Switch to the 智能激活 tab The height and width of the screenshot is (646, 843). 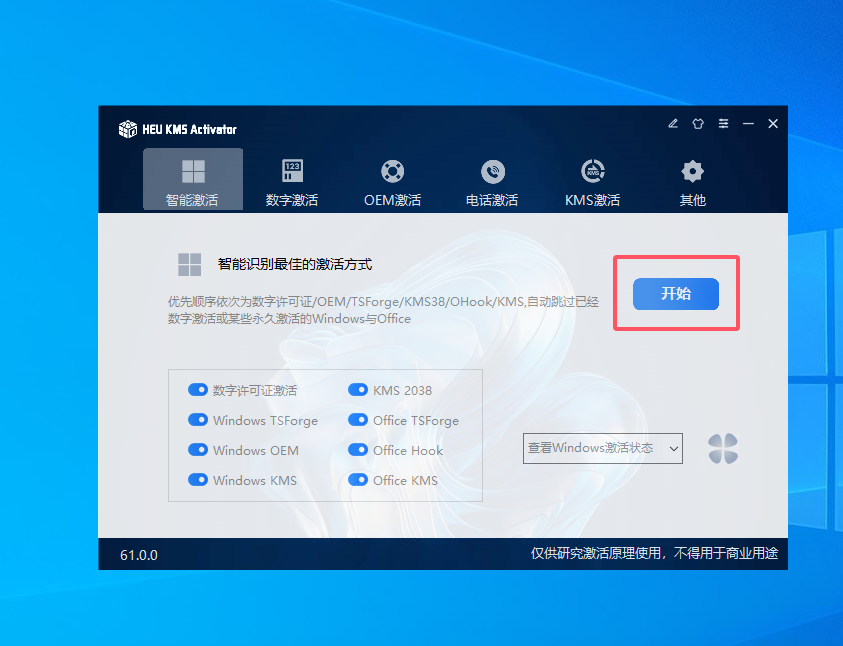point(192,180)
